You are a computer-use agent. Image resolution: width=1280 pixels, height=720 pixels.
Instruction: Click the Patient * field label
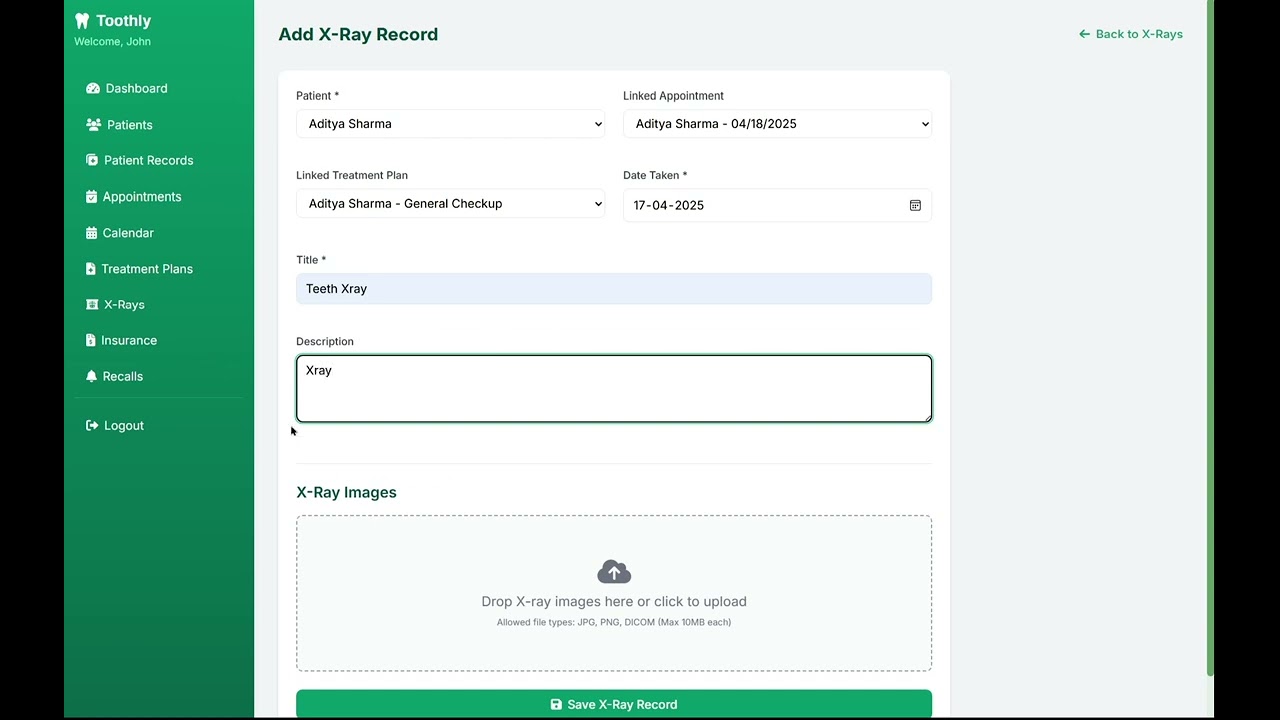coord(318,96)
